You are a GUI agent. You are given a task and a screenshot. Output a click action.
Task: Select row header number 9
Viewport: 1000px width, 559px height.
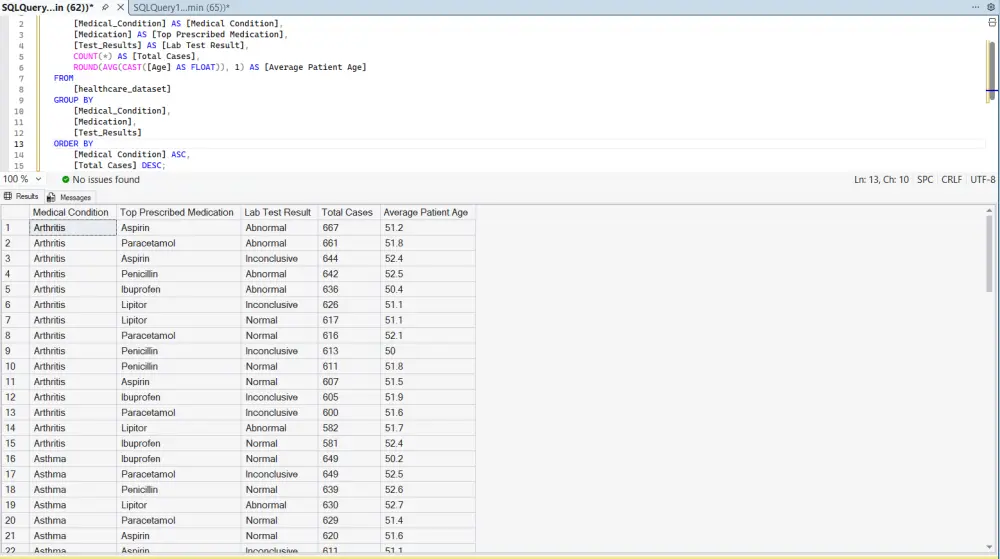pyautogui.click(x=15, y=351)
